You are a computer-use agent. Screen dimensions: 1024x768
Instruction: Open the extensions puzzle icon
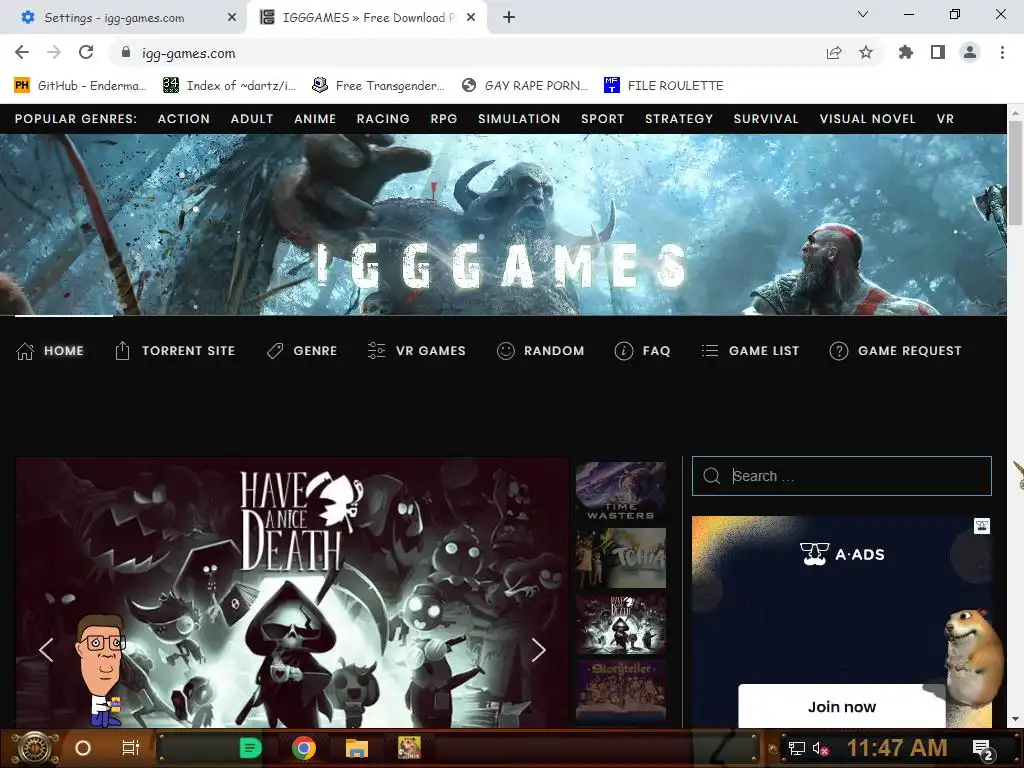906,52
